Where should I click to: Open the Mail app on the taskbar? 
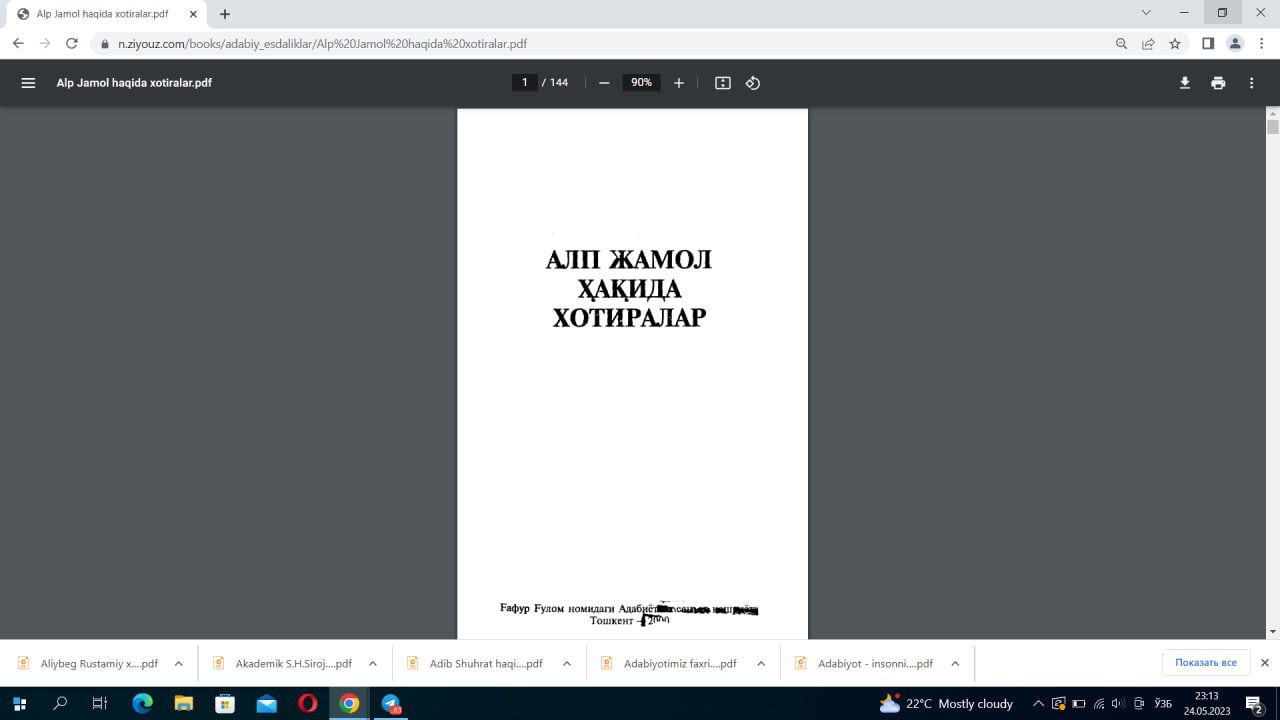(x=266, y=703)
